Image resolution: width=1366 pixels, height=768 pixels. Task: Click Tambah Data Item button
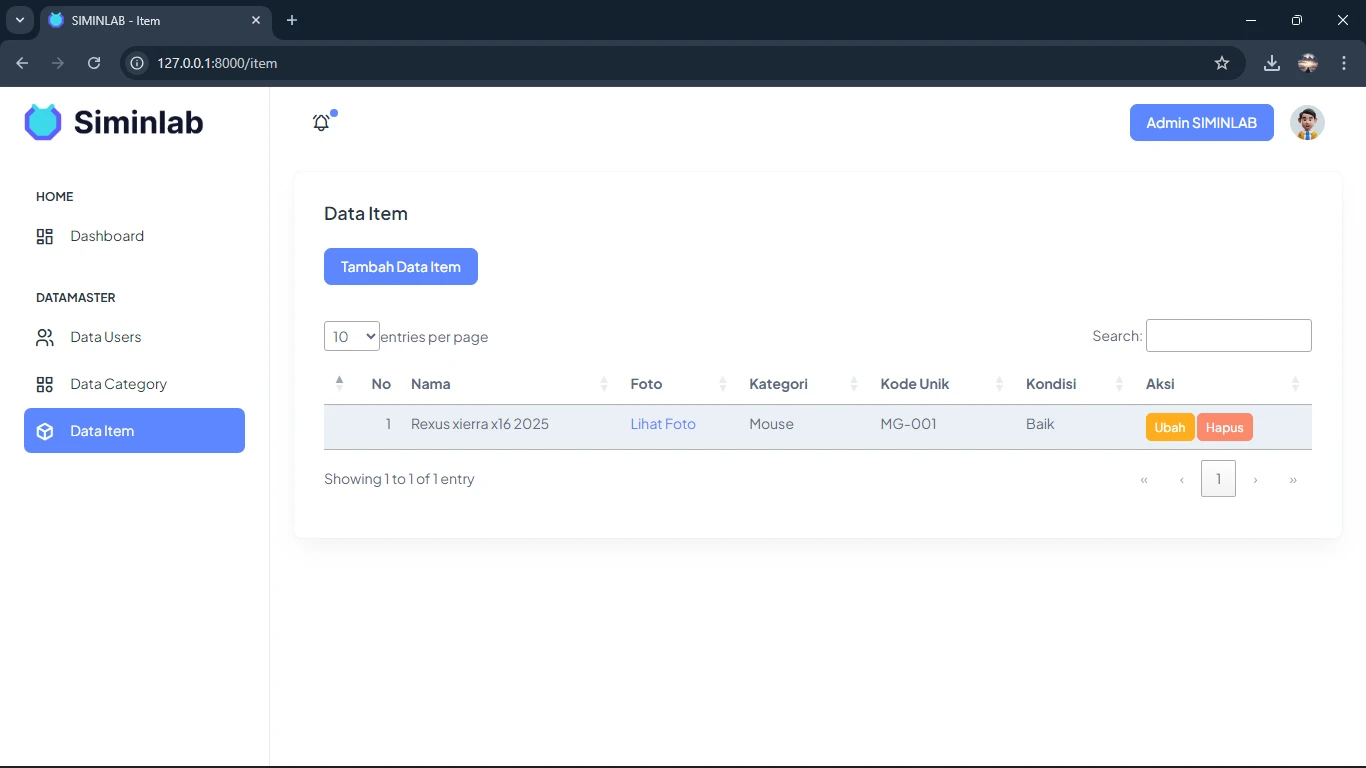point(400,267)
